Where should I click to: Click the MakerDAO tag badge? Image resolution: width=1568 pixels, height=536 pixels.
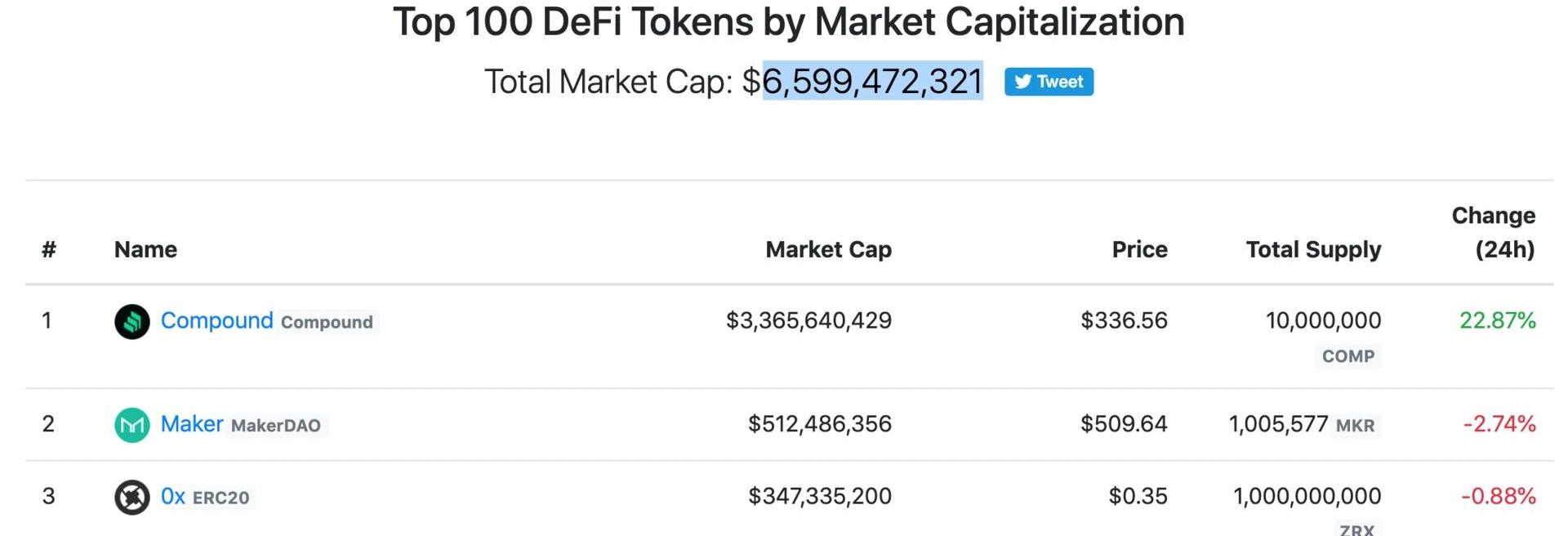tap(276, 426)
